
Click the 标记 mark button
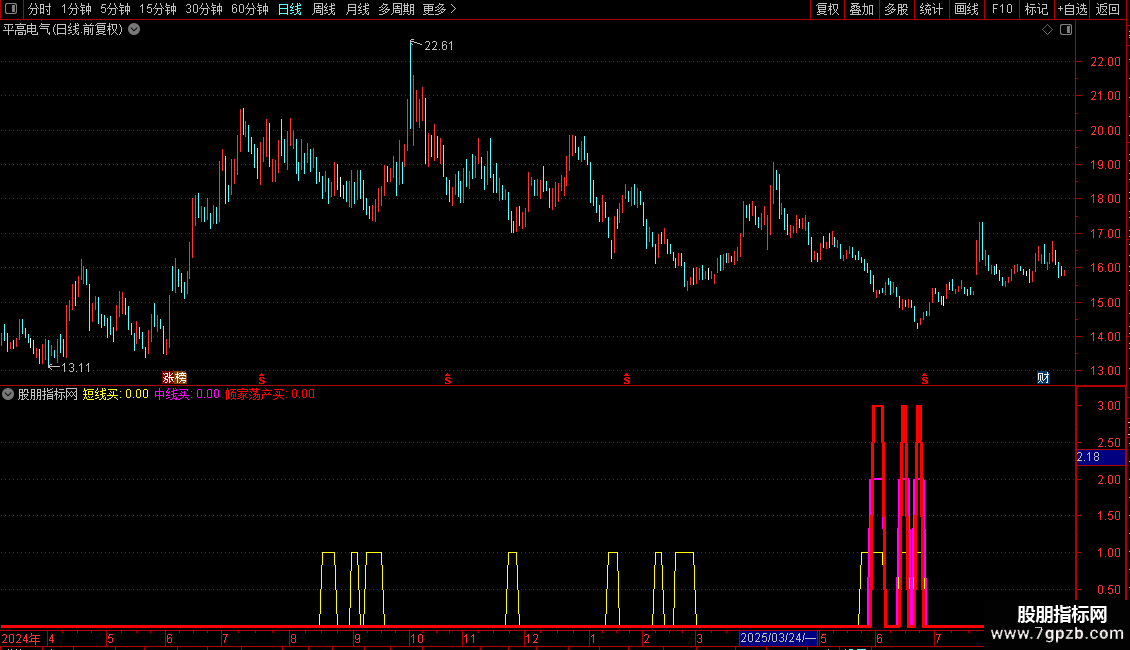tap(1036, 9)
